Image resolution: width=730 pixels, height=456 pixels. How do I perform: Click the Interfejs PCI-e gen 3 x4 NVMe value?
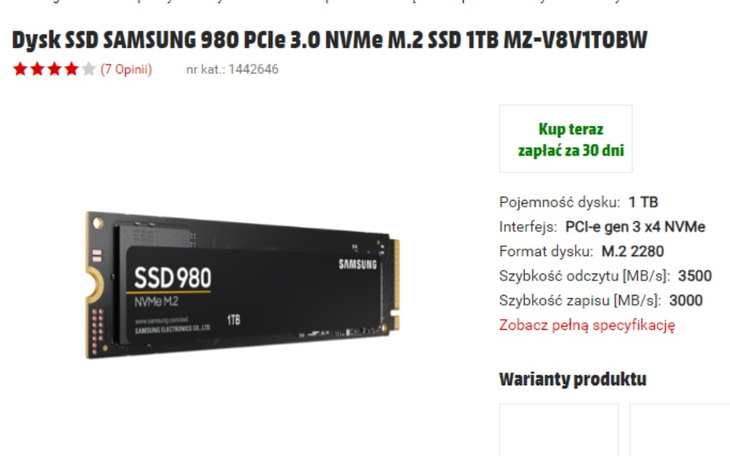click(x=635, y=227)
